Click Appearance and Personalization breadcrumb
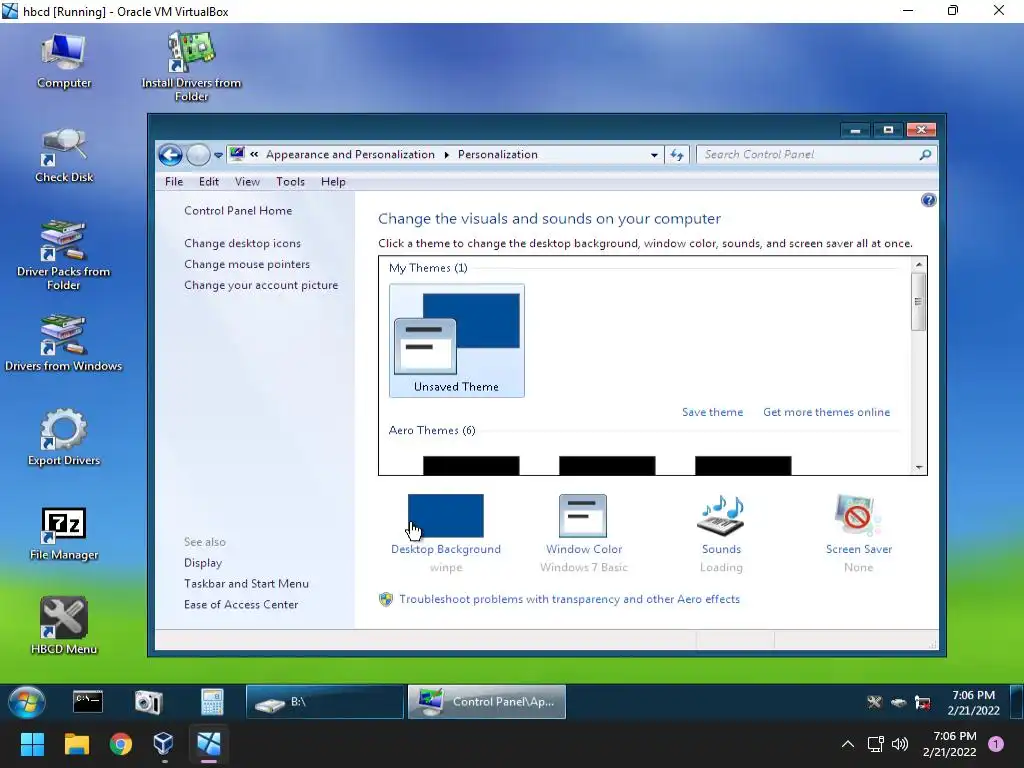The width and height of the screenshot is (1024, 768). [x=350, y=155]
